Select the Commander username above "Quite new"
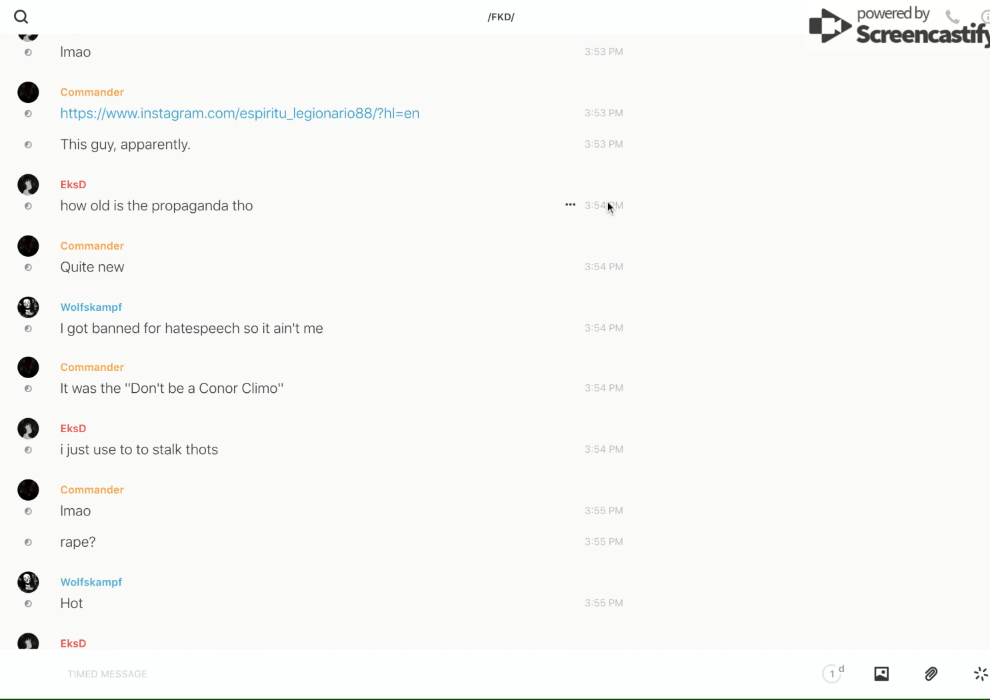Image resolution: width=990 pixels, height=700 pixels. click(x=92, y=246)
